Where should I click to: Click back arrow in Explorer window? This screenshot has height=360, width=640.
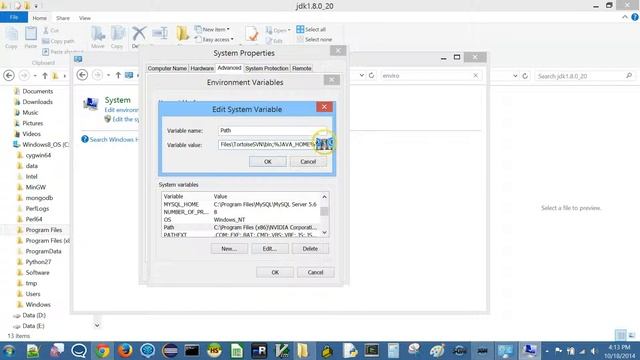tap(9, 76)
